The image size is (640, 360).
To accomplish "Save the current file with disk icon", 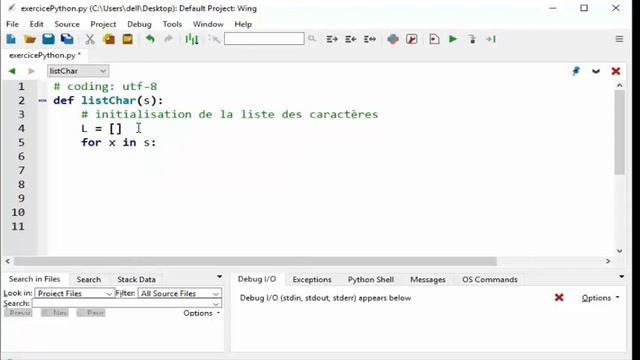I will click(48, 39).
